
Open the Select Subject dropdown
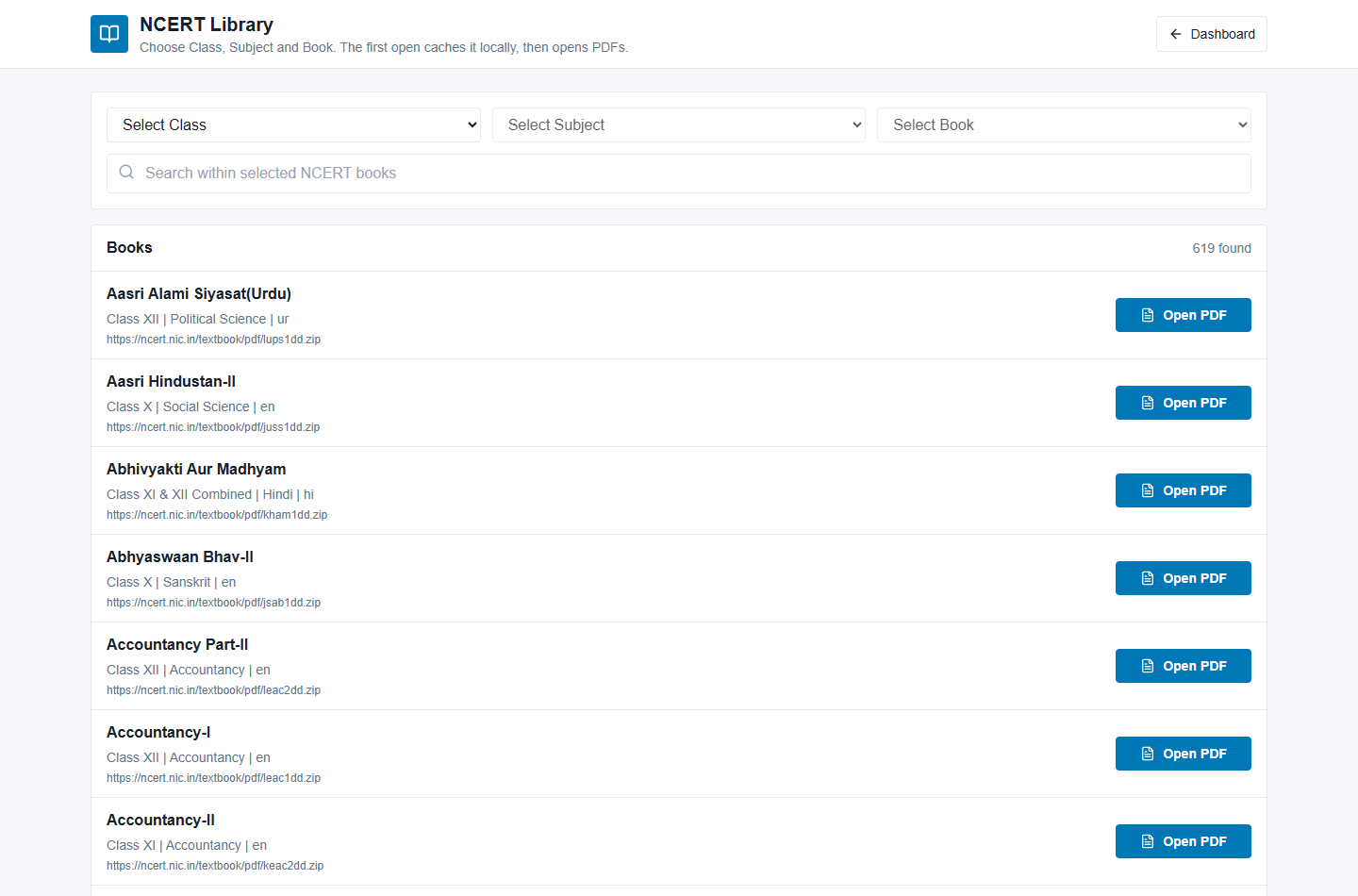click(x=679, y=124)
